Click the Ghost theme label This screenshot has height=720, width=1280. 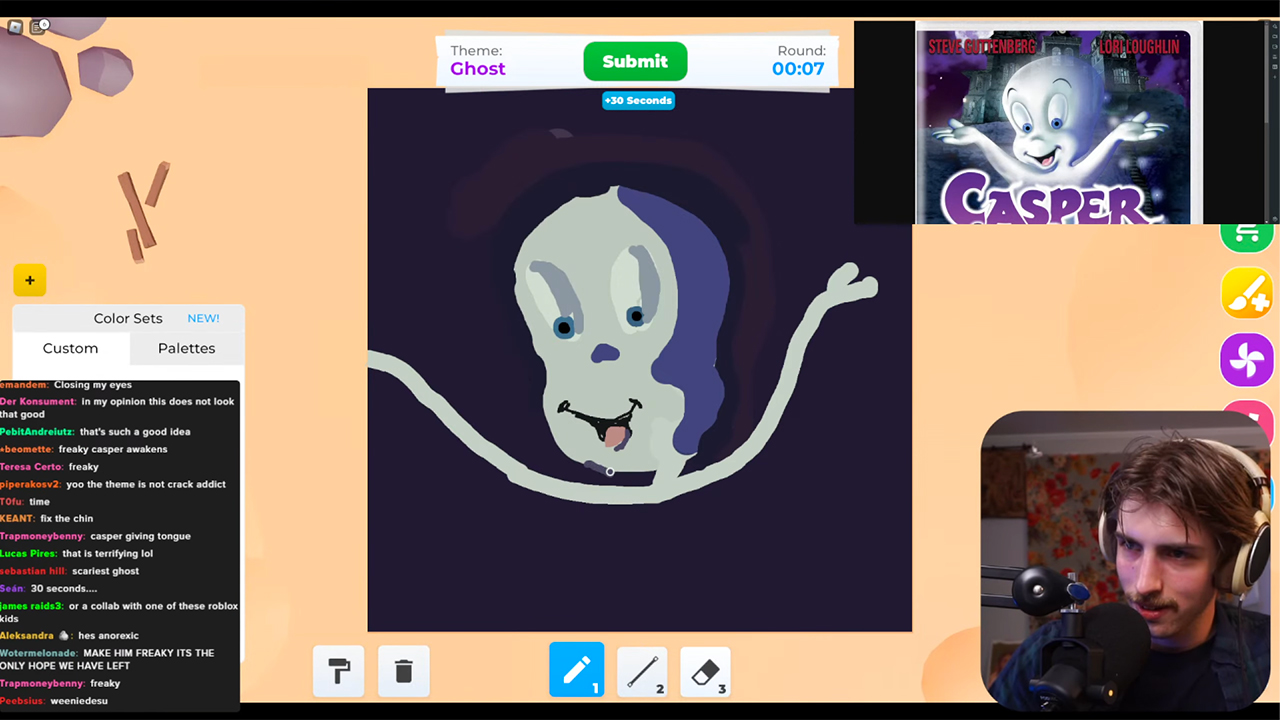[477, 68]
